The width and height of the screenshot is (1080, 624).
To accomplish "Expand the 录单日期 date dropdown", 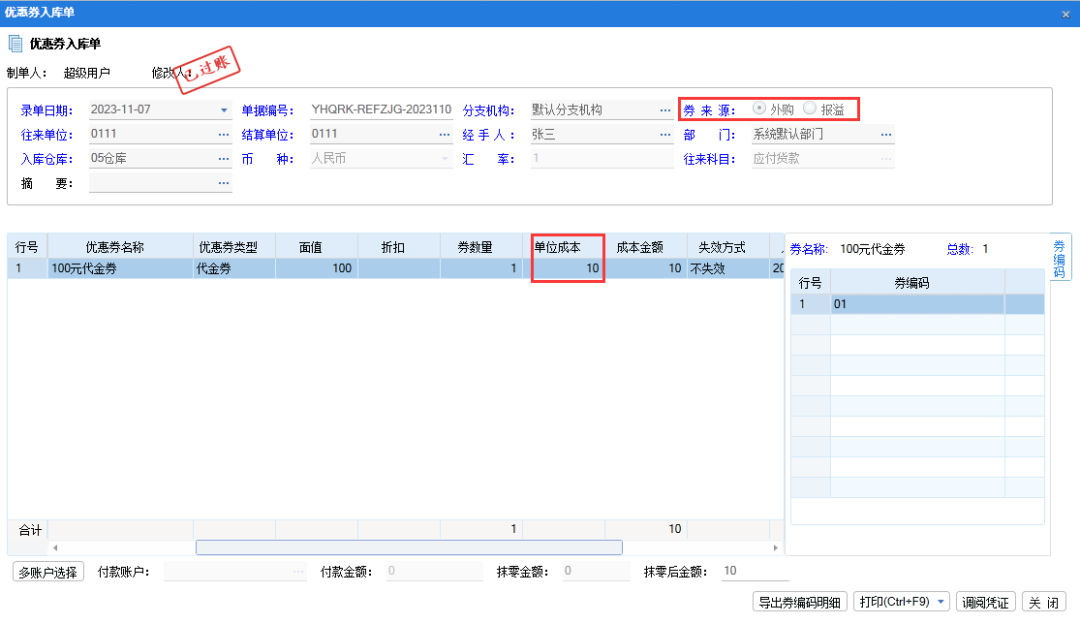I will tap(224, 110).
